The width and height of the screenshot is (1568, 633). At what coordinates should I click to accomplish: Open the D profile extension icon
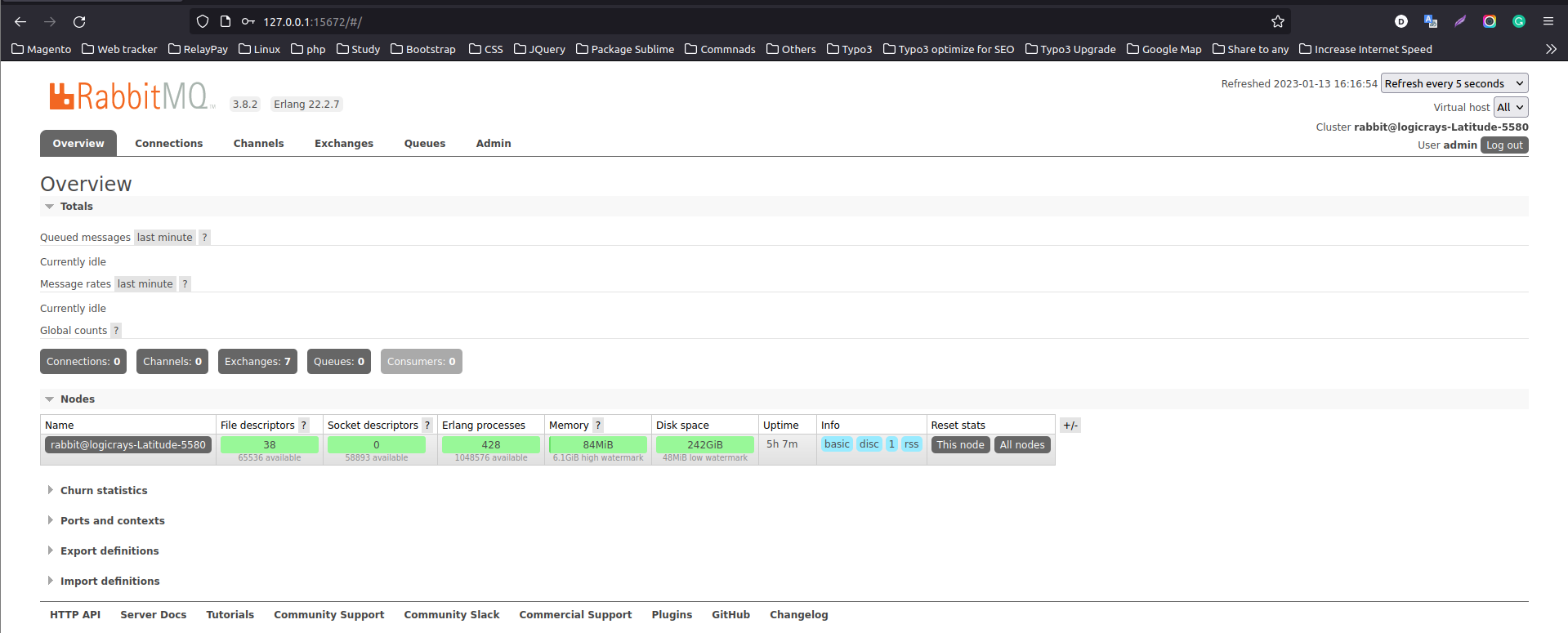tap(1401, 22)
